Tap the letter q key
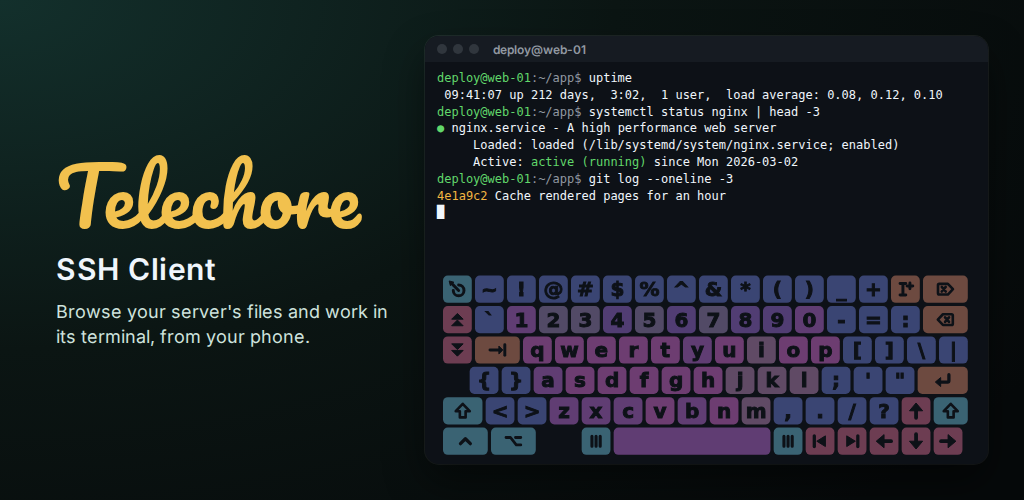Image resolution: width=1024 pixels, height=500 pixels. 537,350
